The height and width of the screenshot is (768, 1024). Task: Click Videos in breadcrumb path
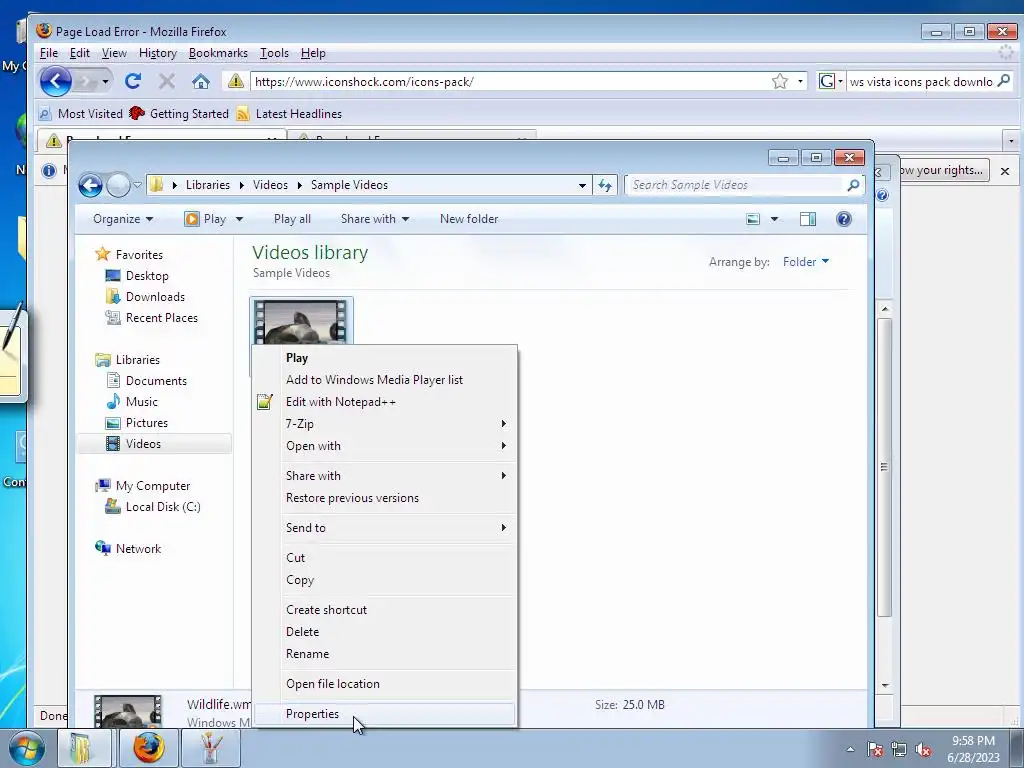pyautogui.click(x=270, y=185)
